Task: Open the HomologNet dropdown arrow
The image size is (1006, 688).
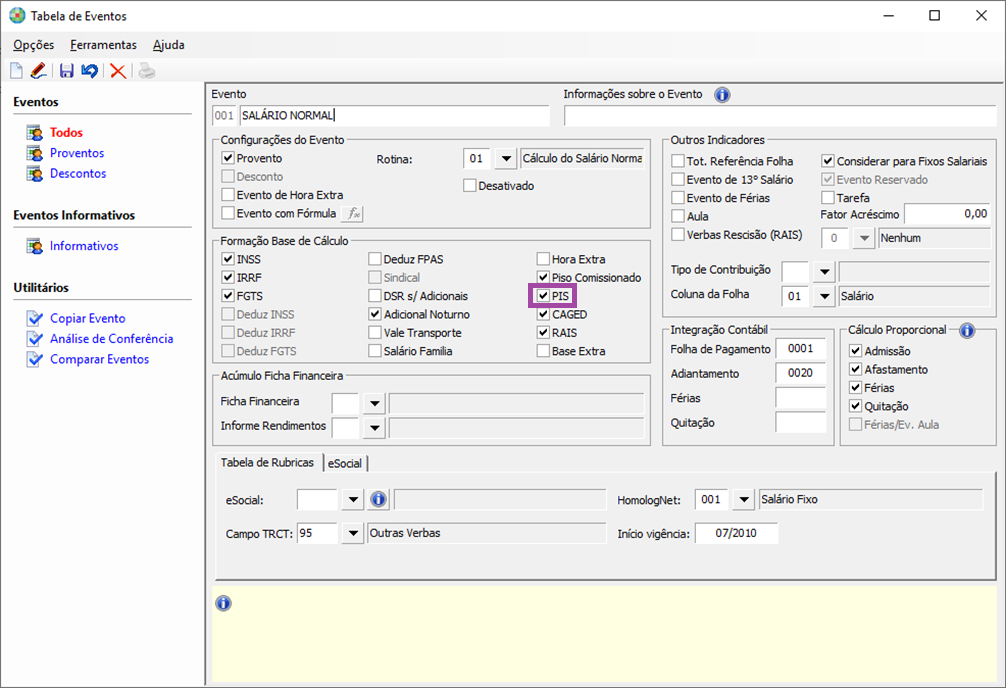Action: click(x=743, y=499)
